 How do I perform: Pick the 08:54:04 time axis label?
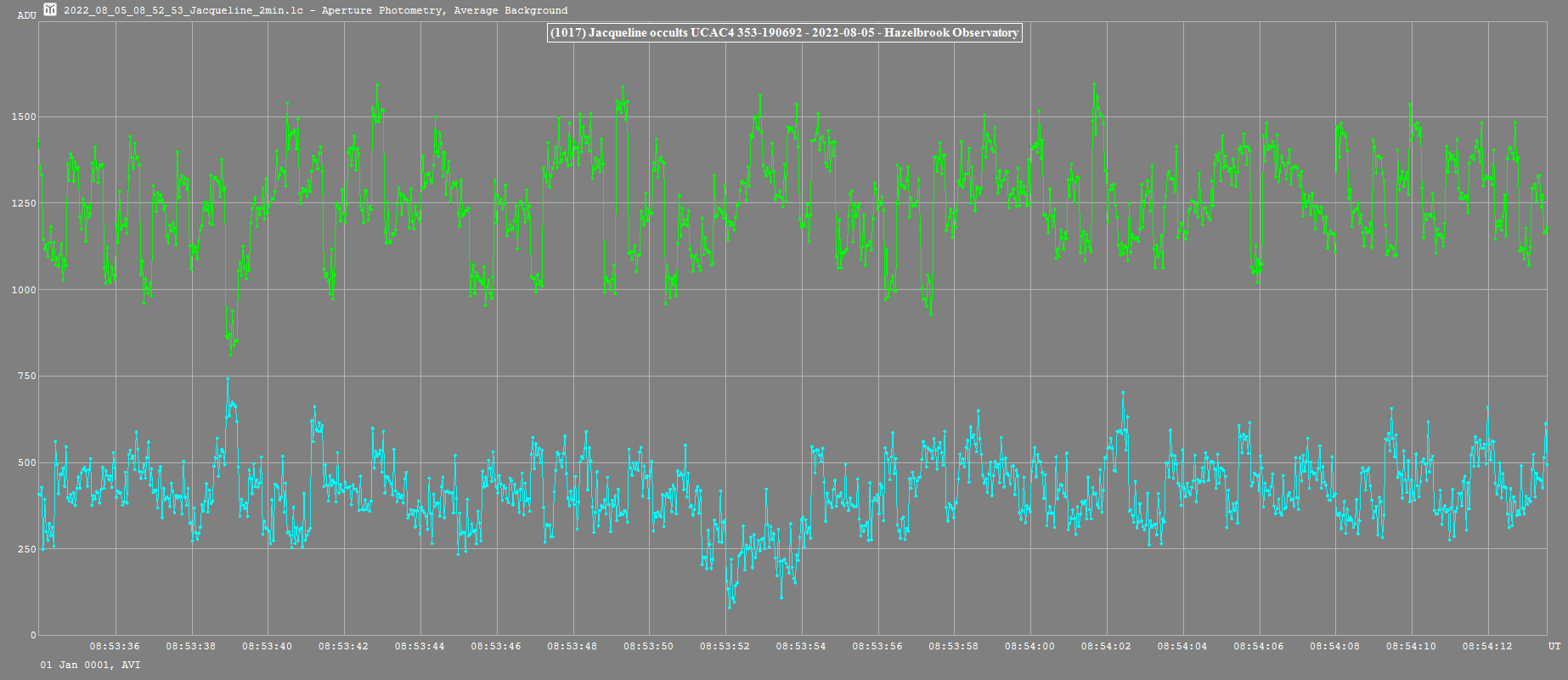pos(1182,646)
